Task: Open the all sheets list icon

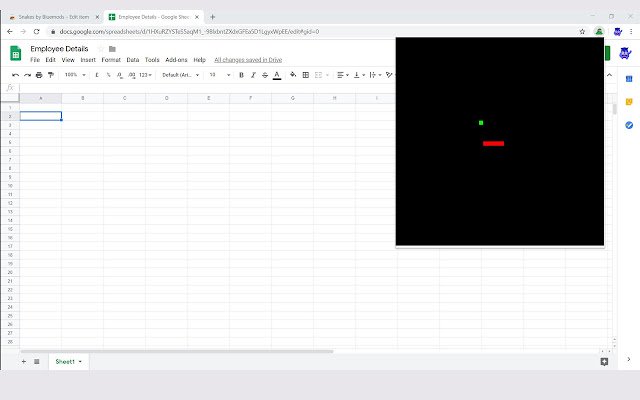Action: (37, 362)
